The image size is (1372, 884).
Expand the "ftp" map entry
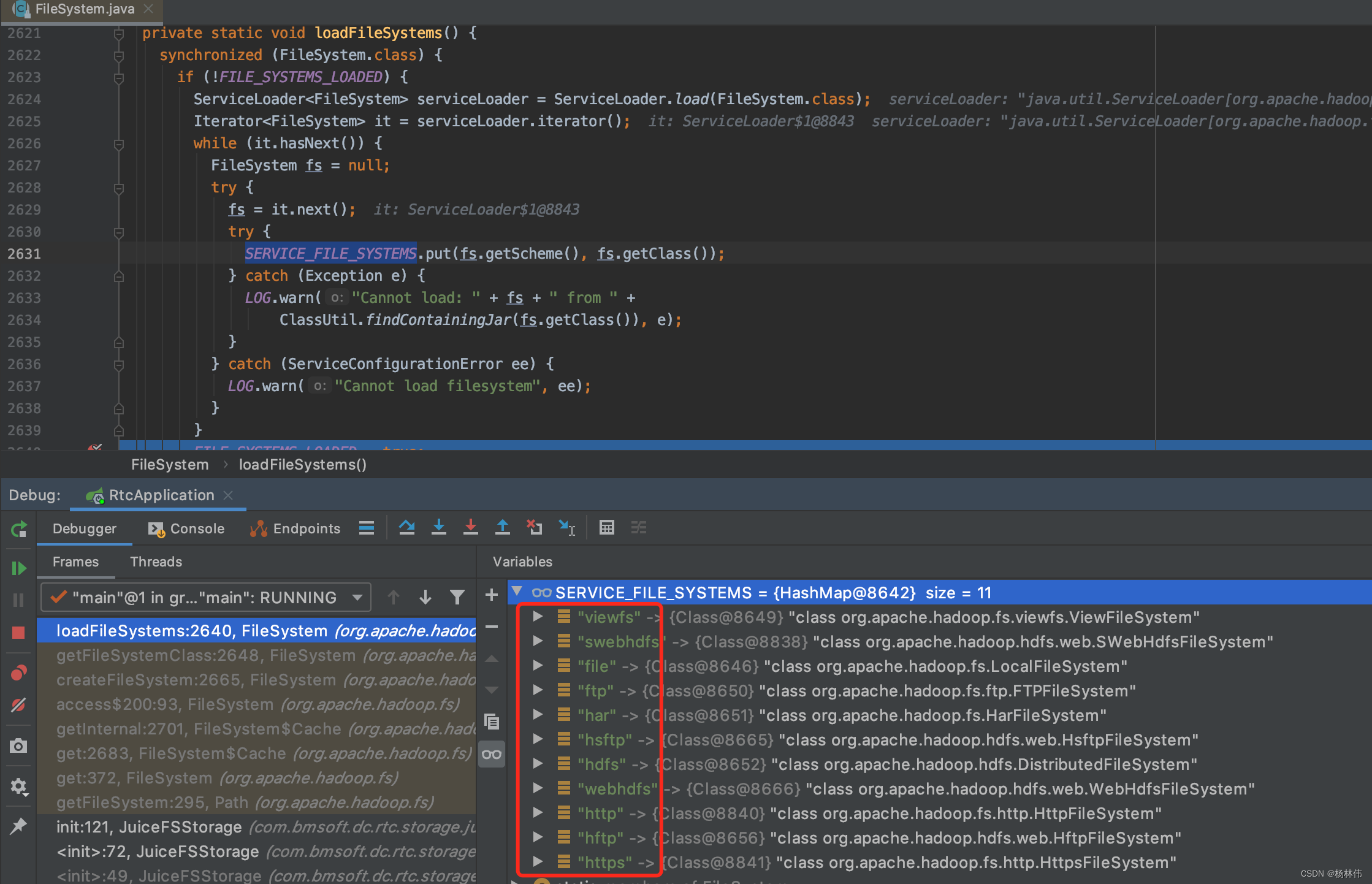(538, 690)
